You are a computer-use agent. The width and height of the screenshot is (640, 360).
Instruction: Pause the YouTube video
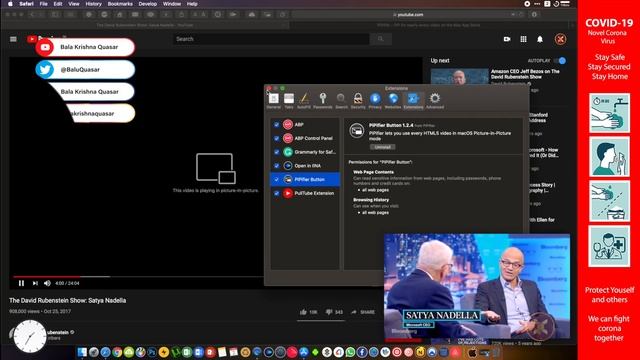[21, 283]
